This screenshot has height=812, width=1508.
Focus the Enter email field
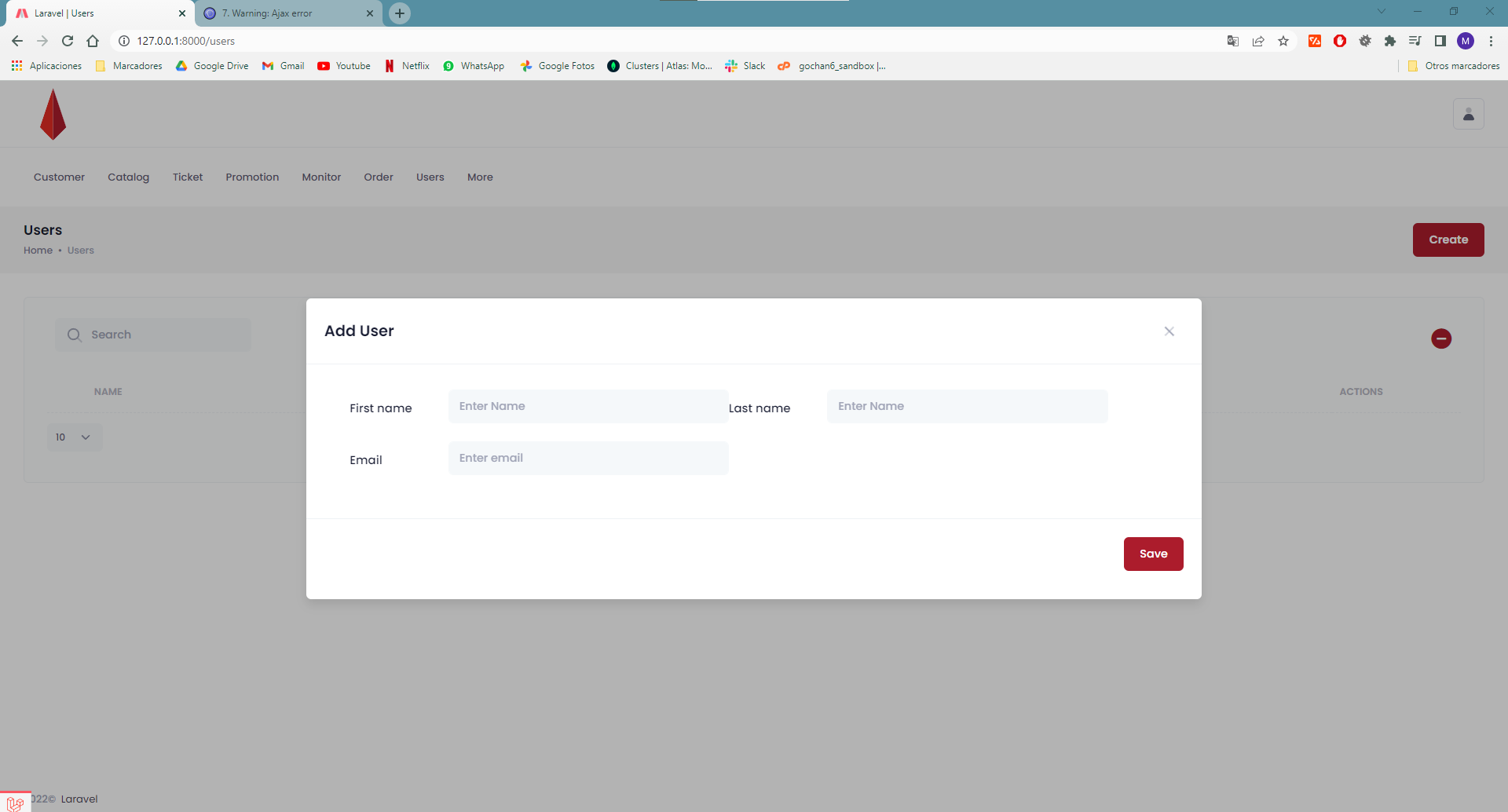(587, 459)
